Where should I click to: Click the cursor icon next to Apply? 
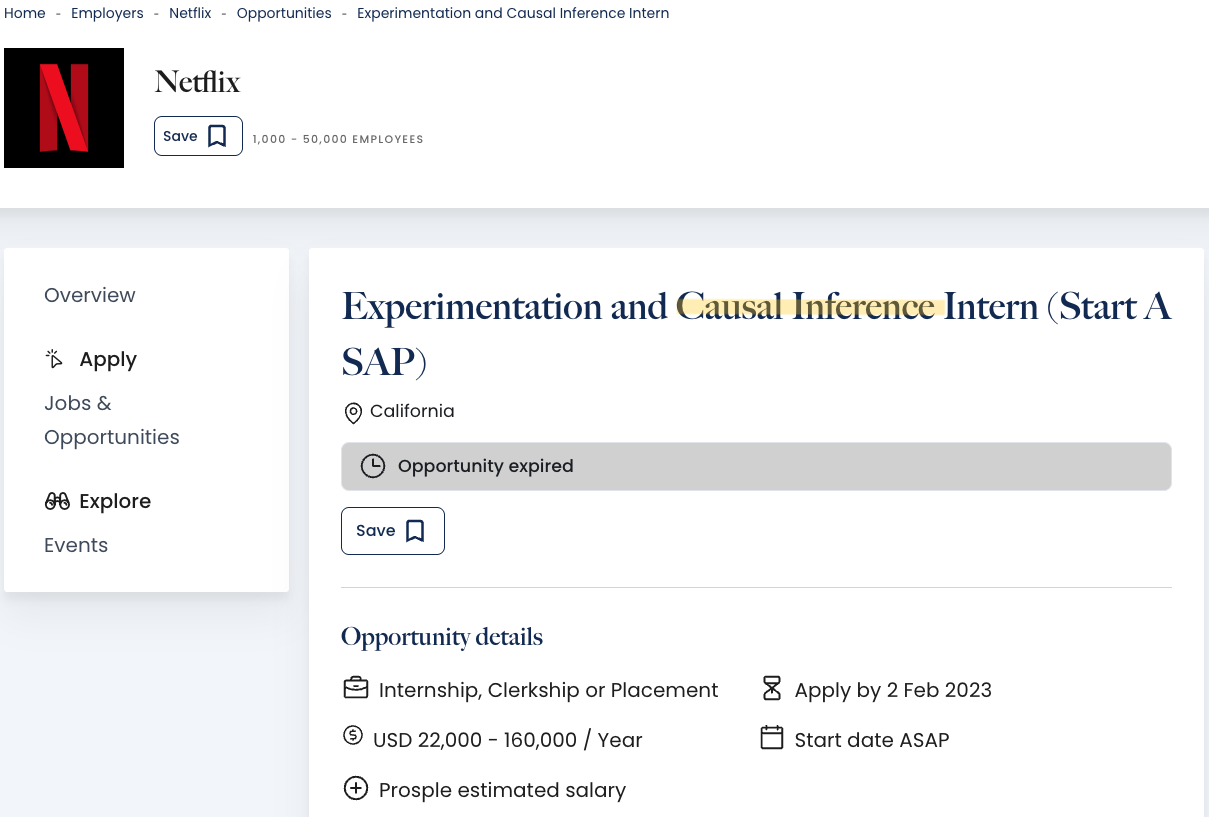coord(55,359)
